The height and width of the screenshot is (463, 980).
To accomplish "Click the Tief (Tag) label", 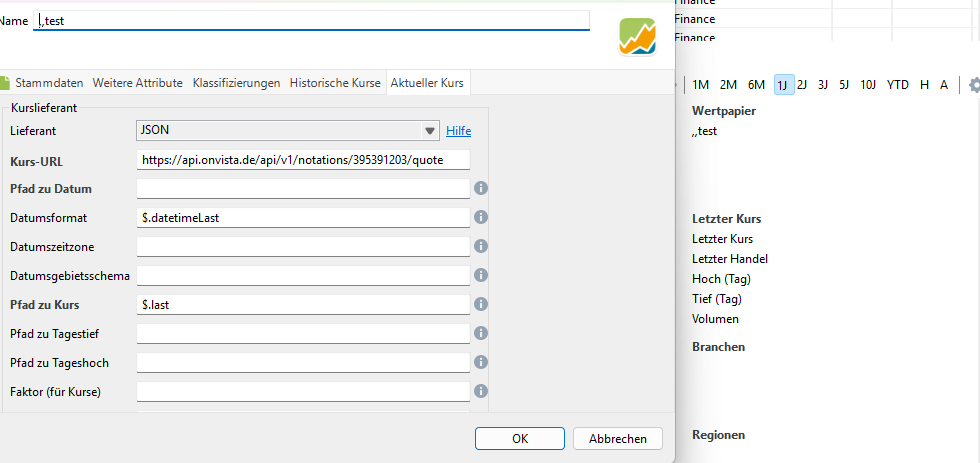I will pos(717,299).
